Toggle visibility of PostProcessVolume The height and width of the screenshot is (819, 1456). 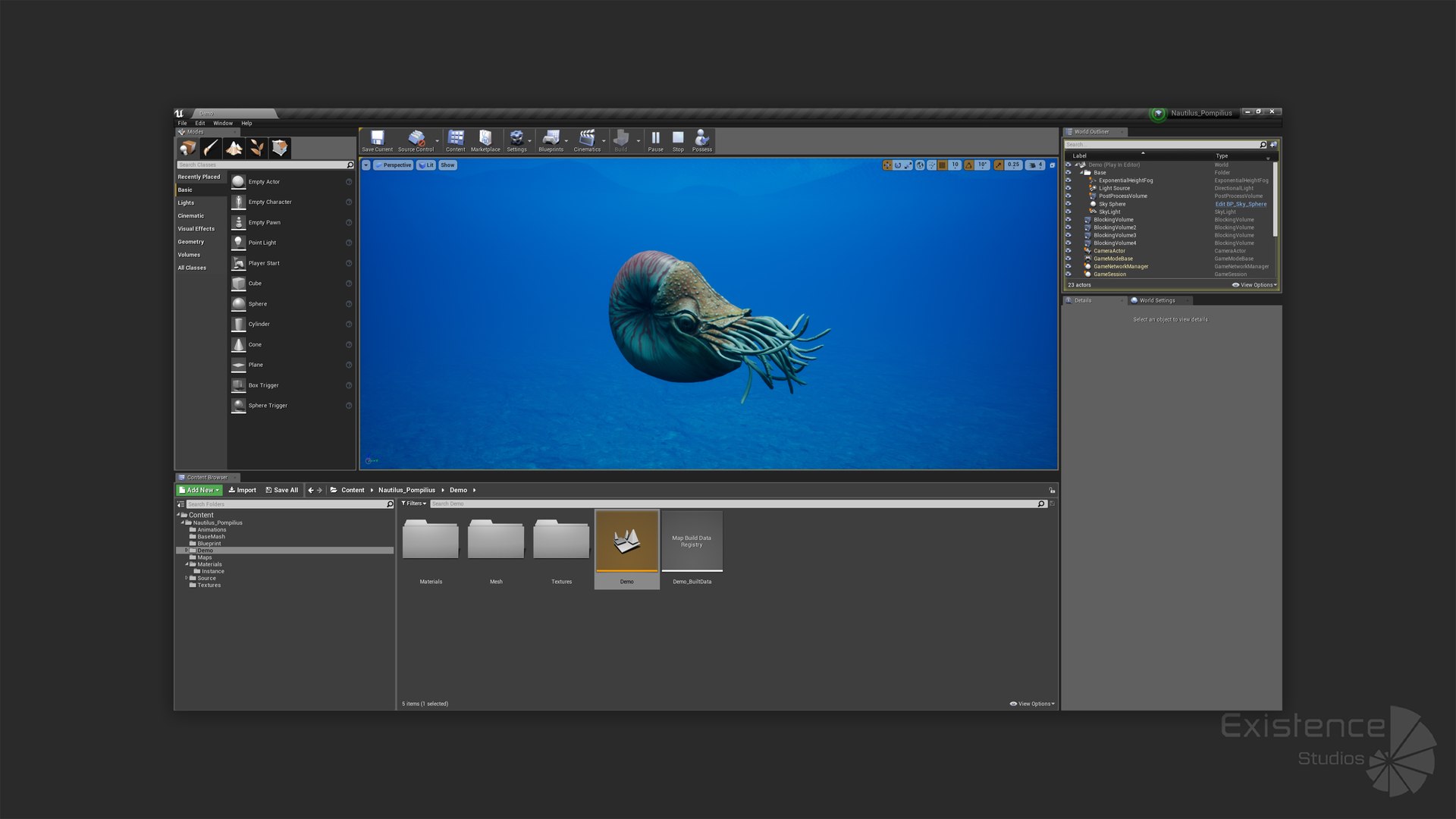click(x=1068, y=196)
